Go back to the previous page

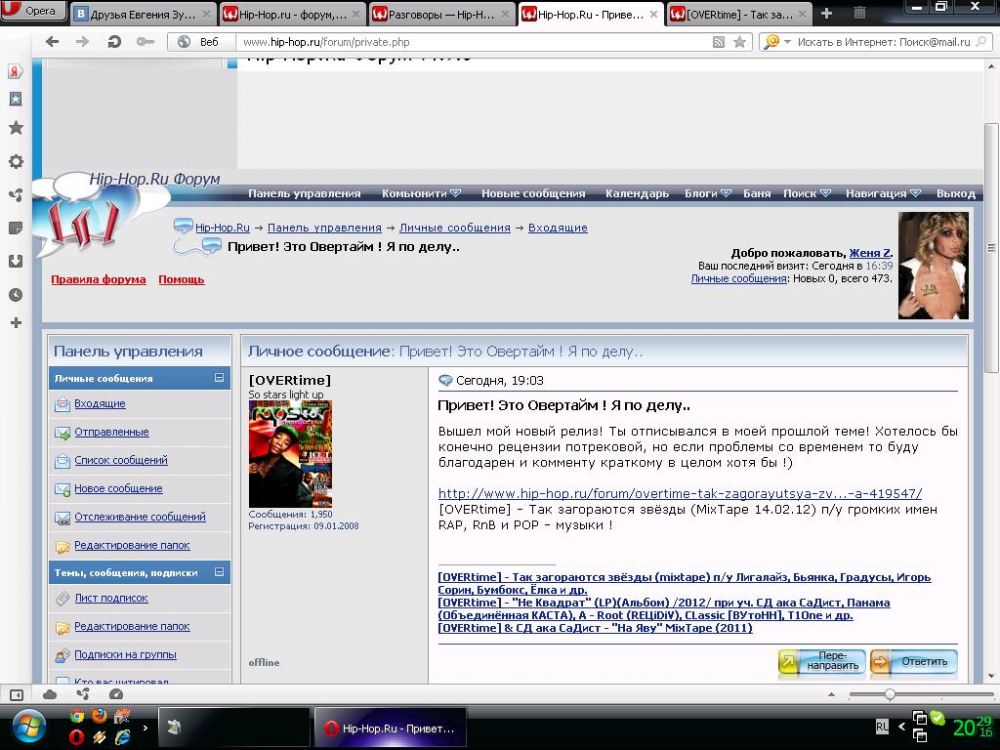point(52,41)
